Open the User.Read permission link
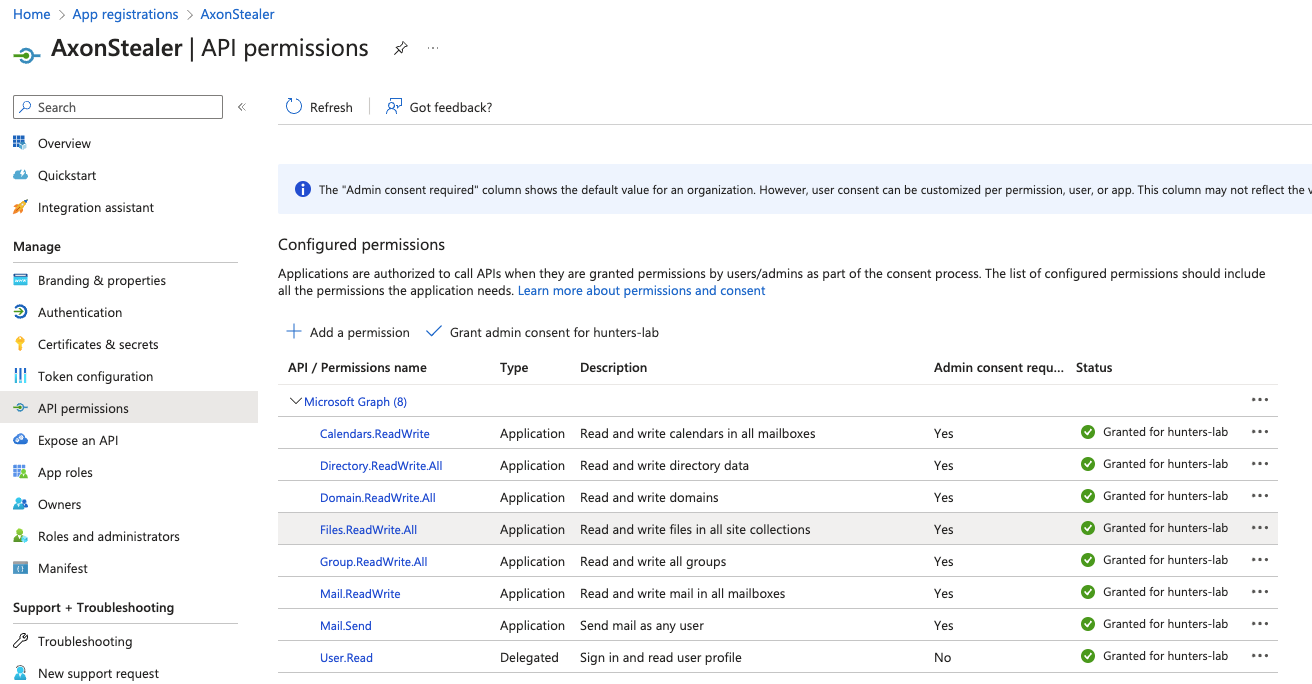Image resolution: width=1312 pixels, height=684 pixels. 346,657
